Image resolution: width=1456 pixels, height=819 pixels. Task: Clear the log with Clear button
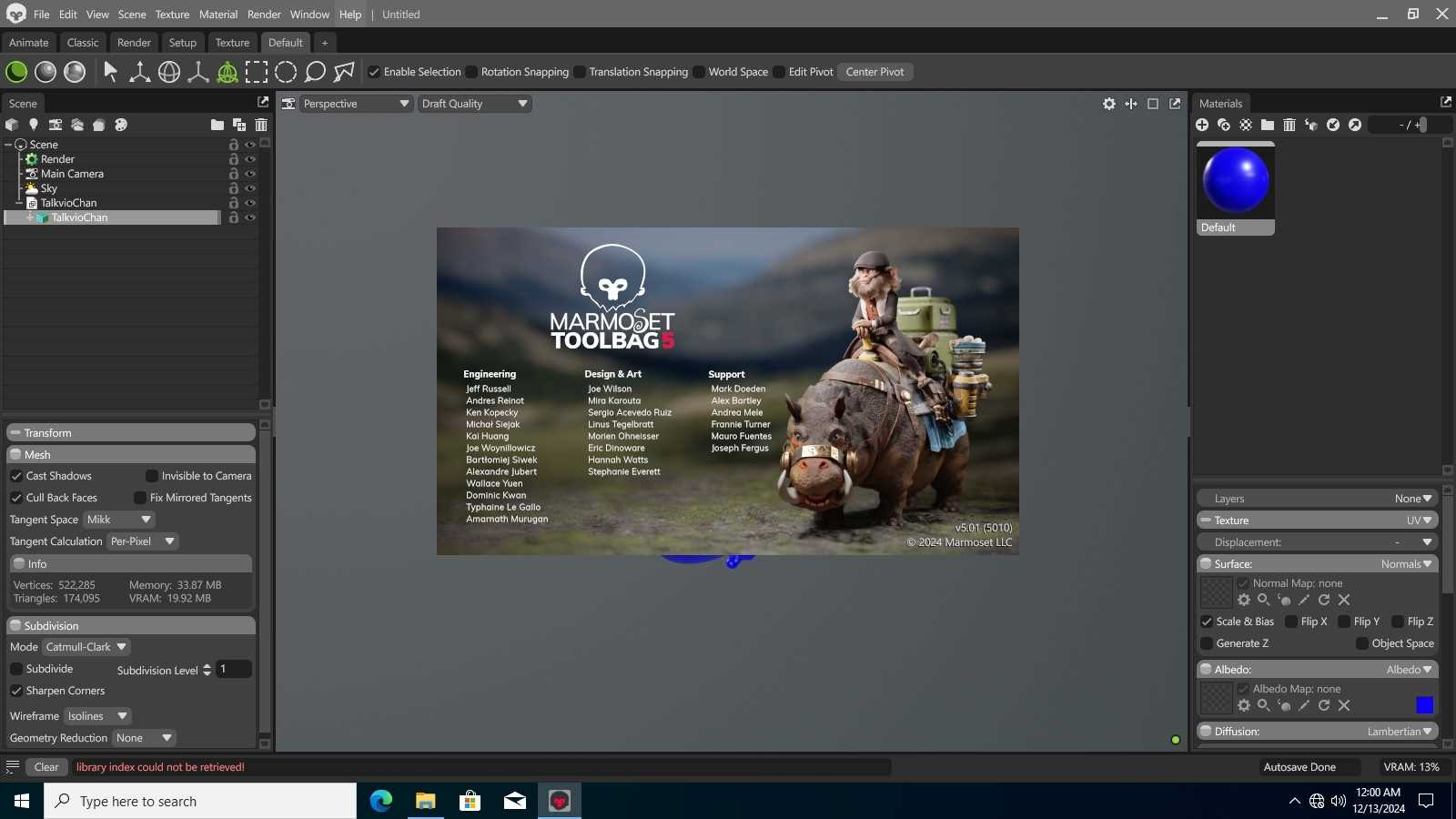[x=46, y=767]
